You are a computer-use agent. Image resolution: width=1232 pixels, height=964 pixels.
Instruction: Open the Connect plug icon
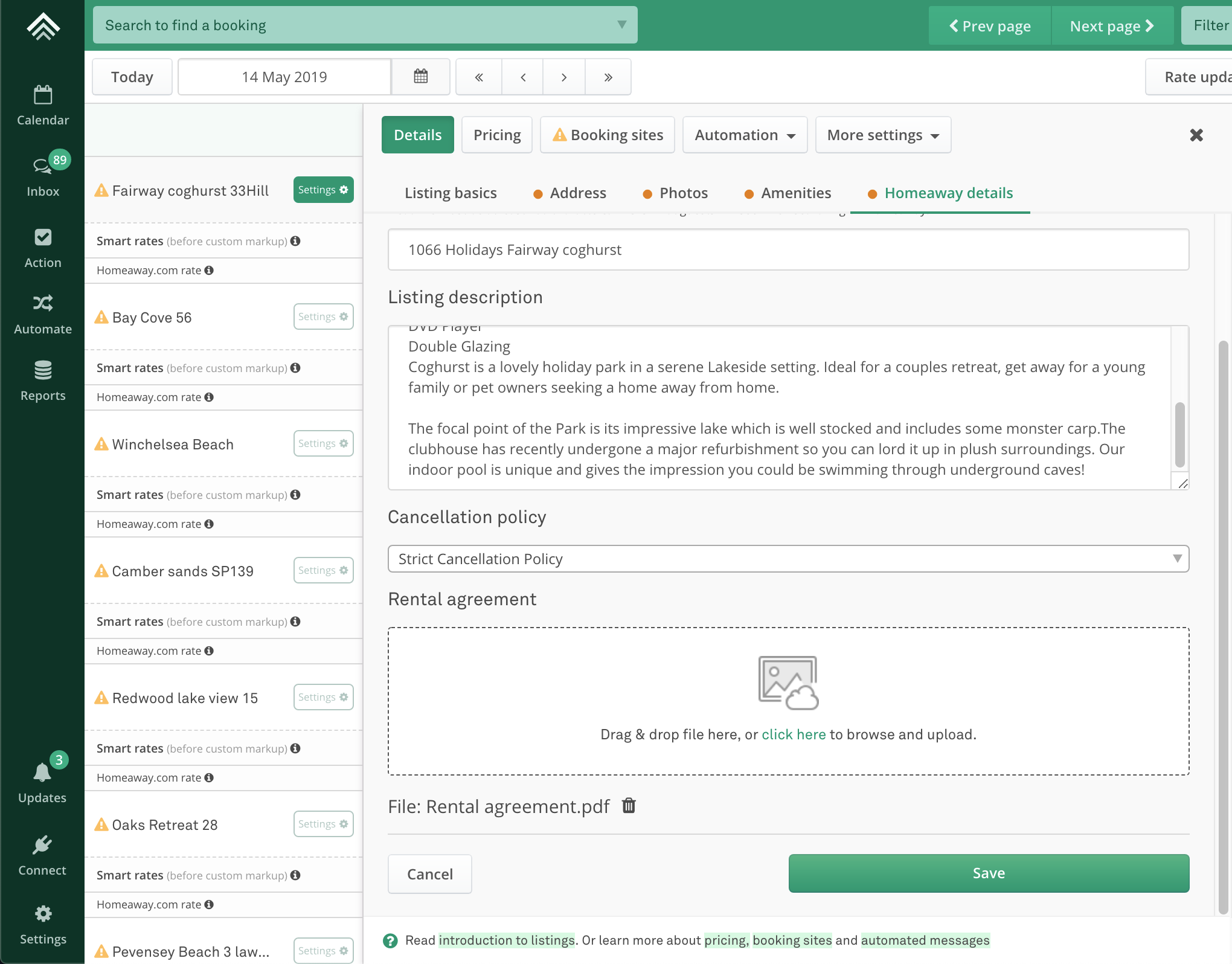click(x=42, y=855)
